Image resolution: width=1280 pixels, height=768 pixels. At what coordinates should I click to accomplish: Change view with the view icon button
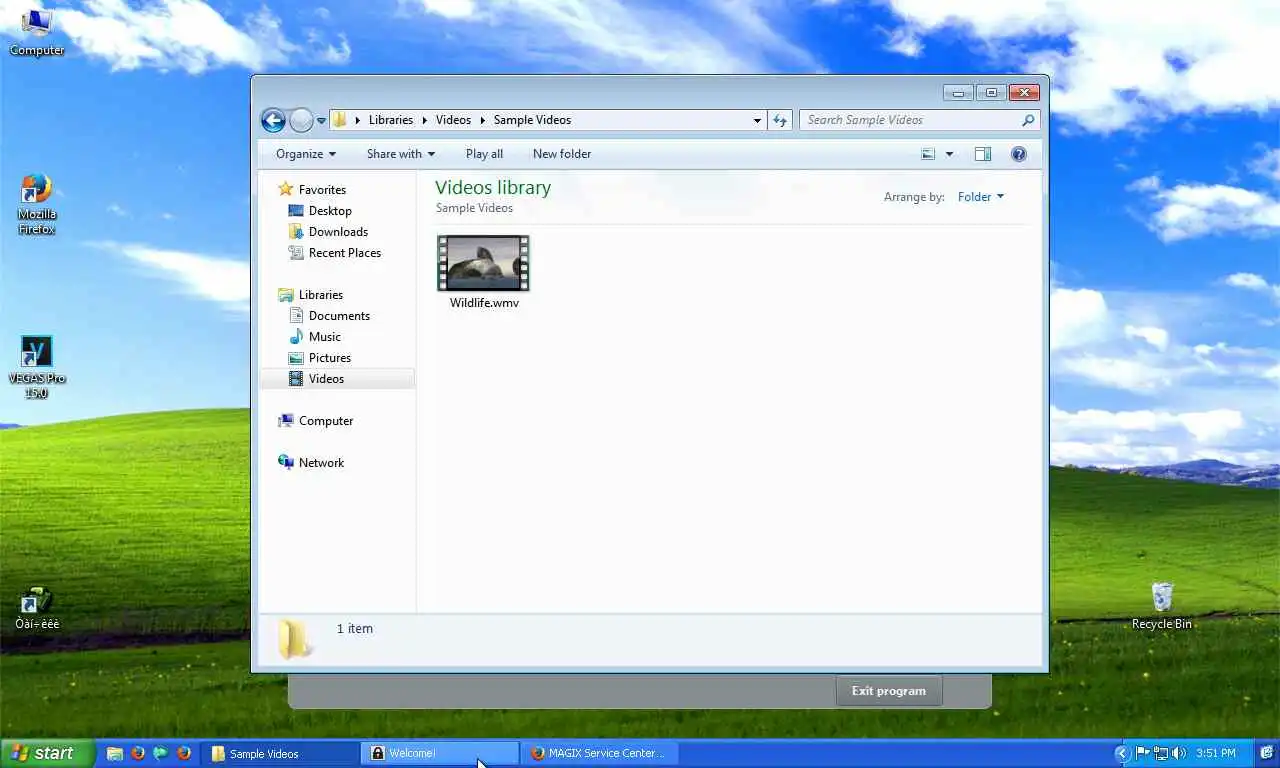(928, 154)
